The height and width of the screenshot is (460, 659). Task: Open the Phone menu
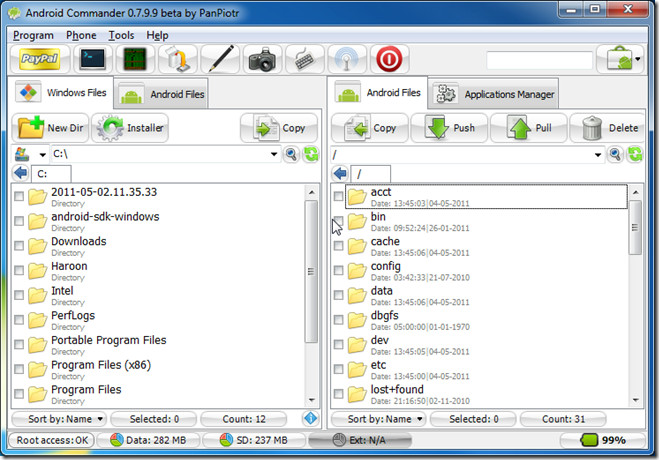coord(81,36)
